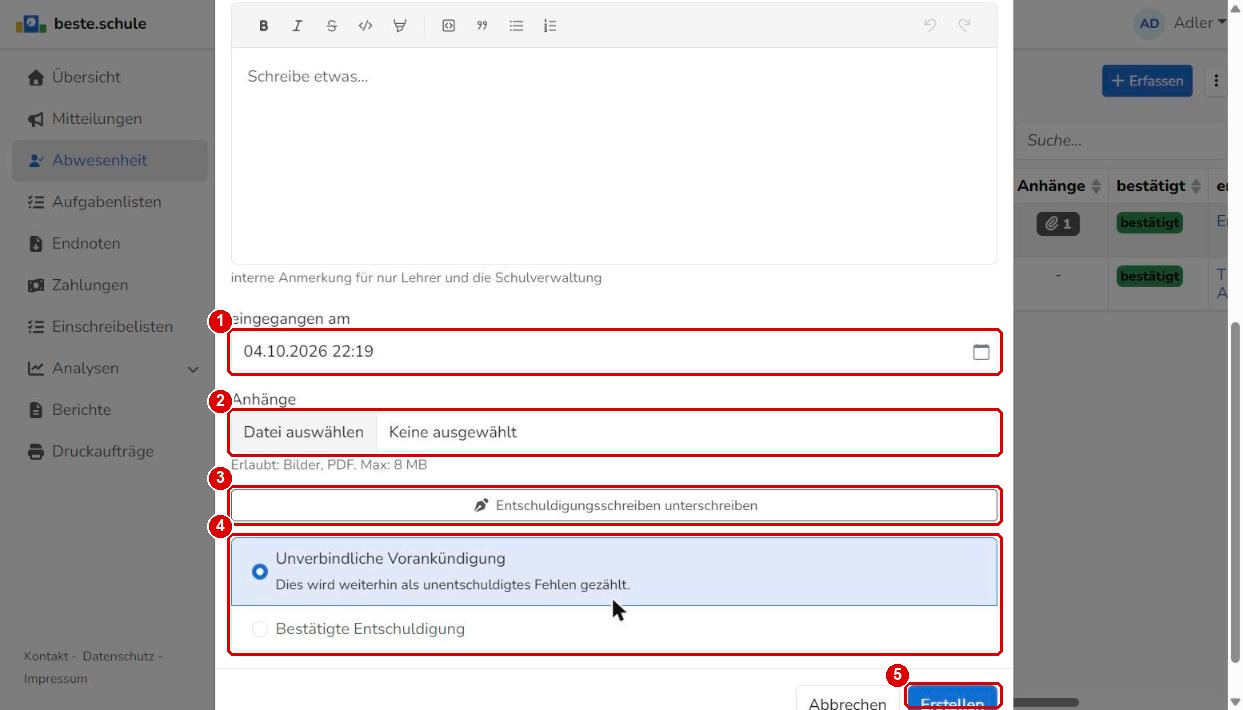
Task: Go to Abwesenheit in the sidebar
Action: [110, 160]
